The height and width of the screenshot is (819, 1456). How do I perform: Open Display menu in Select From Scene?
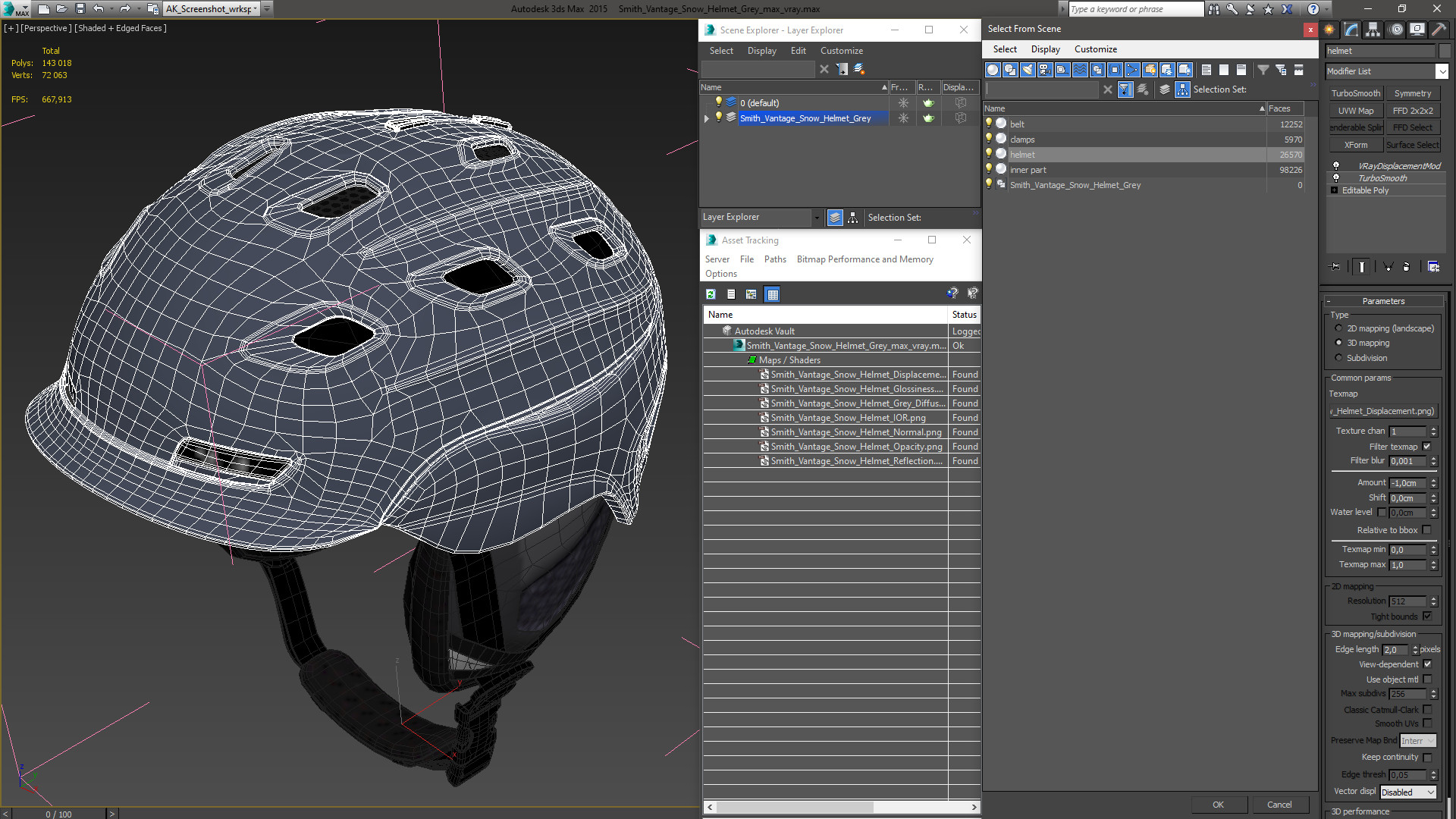point(1045,49)
